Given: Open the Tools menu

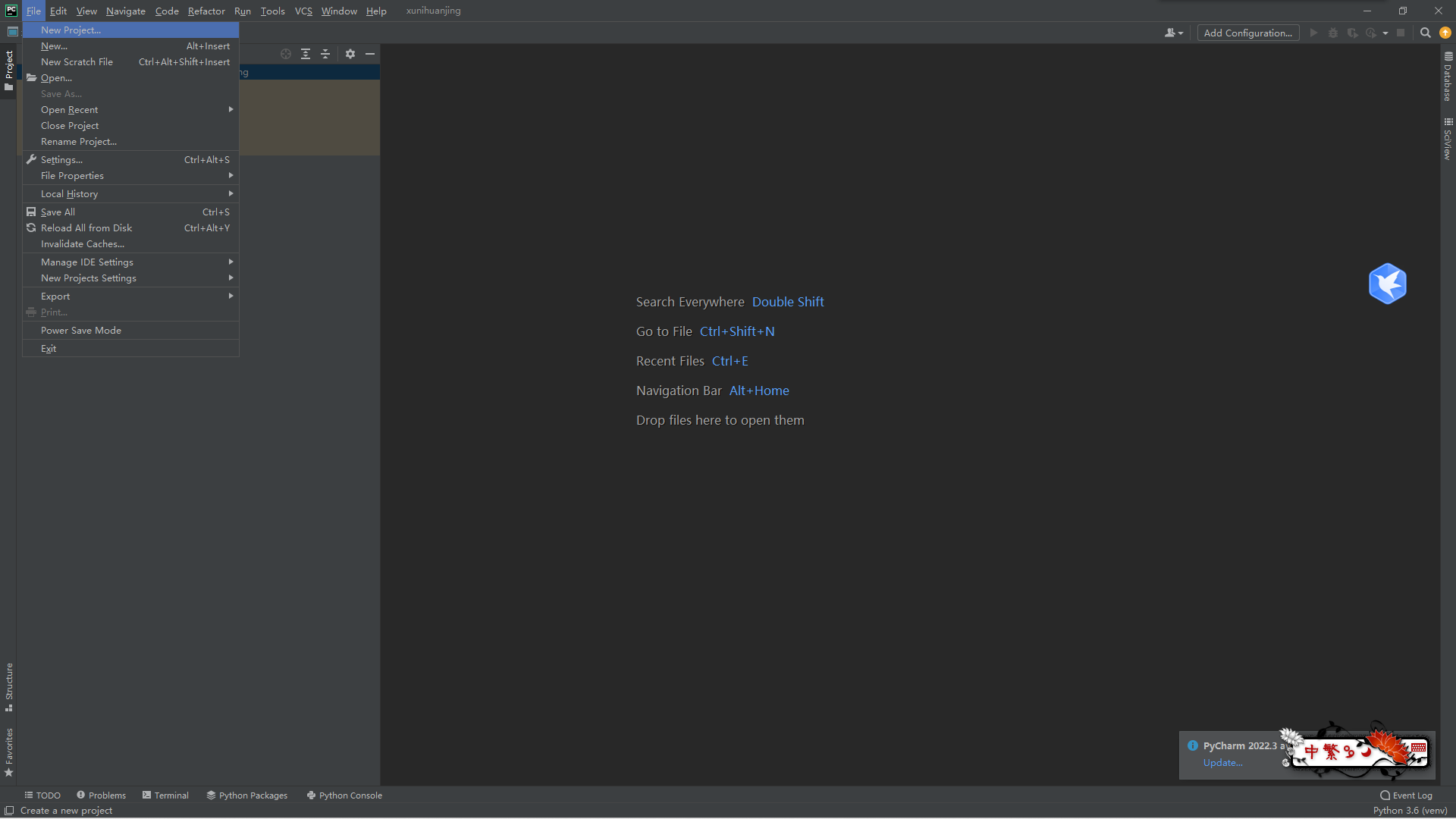Looking at the screenshot, I should coord(272,11).
